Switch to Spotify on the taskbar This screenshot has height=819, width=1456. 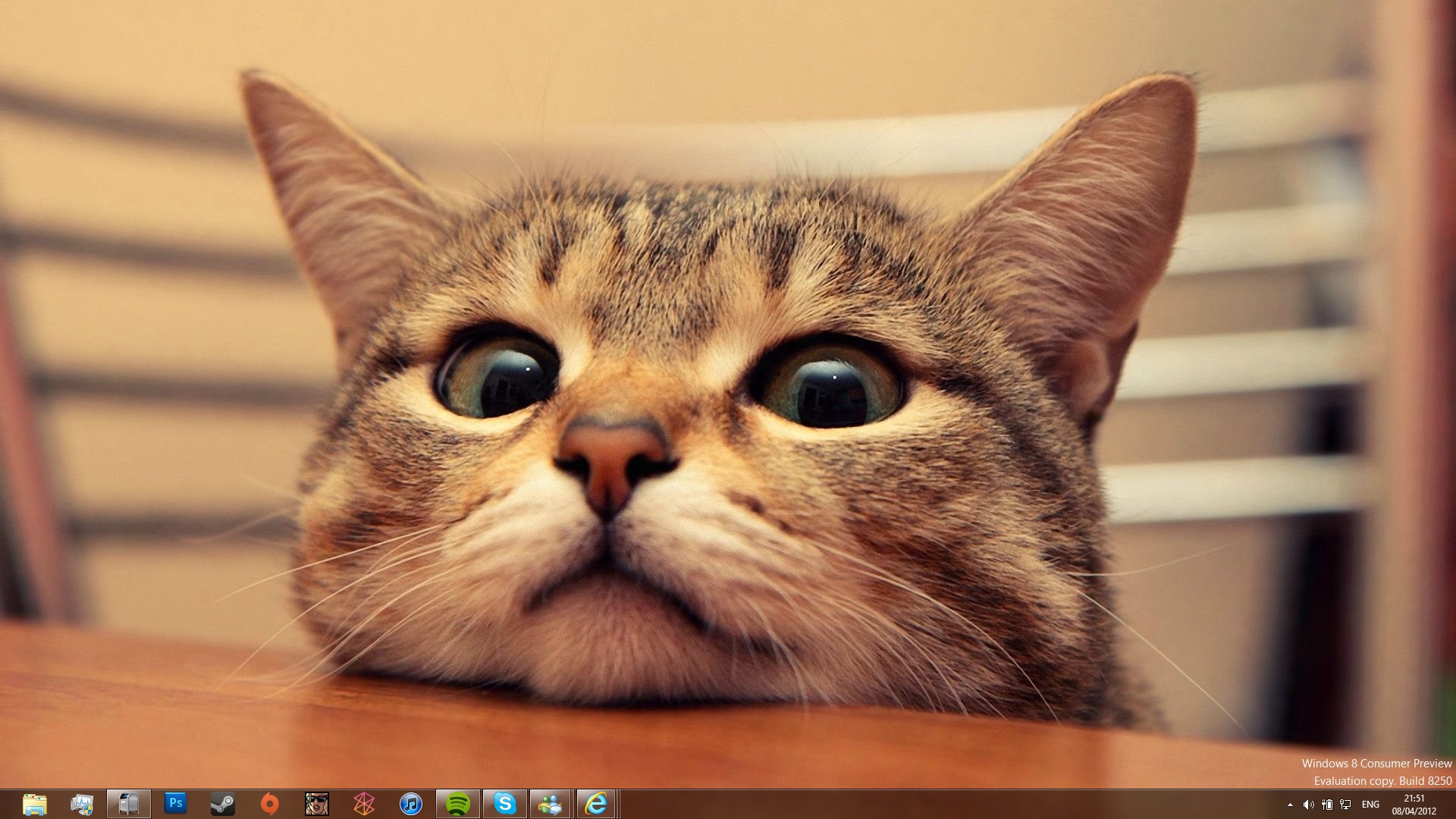tap(458, 804)
